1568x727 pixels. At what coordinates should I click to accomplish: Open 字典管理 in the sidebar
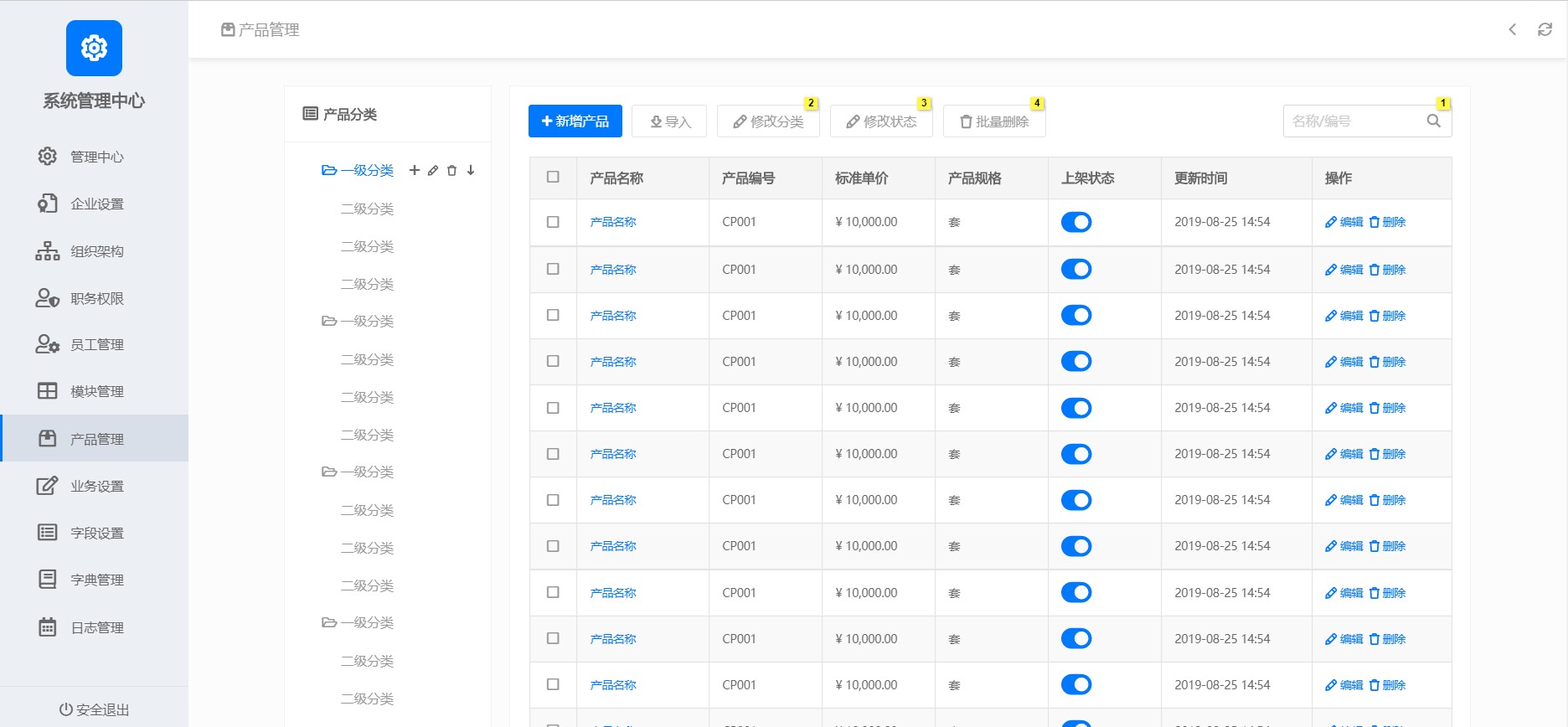pos(94,580)
